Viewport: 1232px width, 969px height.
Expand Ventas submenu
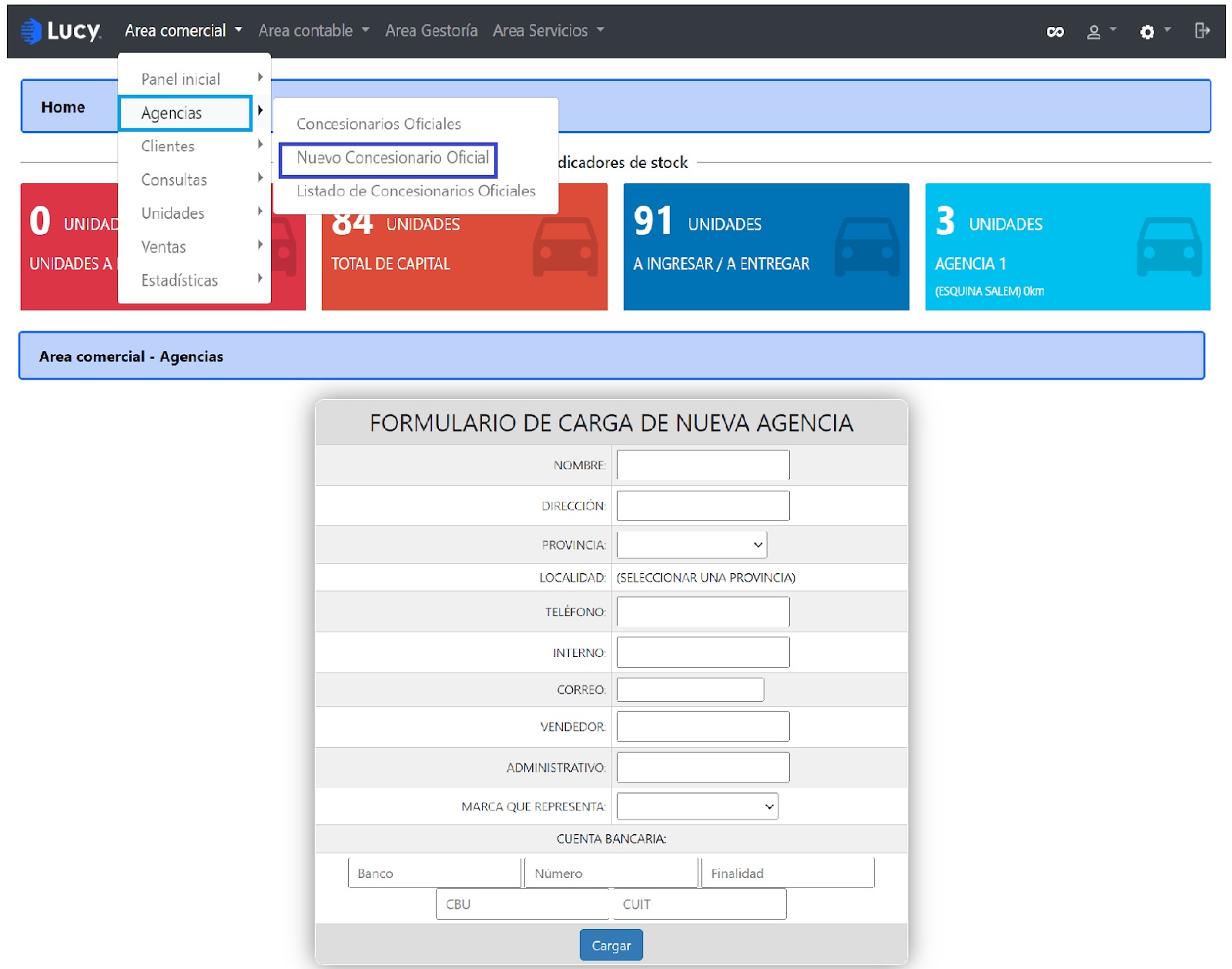(x=194, y=246)
